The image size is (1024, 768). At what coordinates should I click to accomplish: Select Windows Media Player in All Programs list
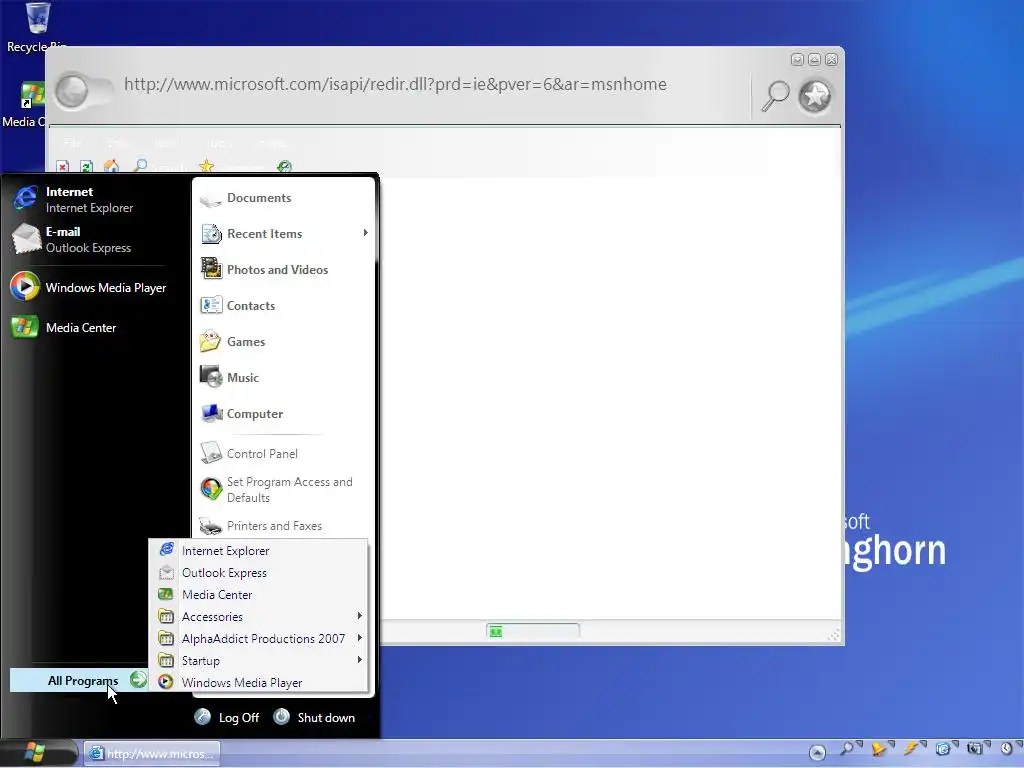(259, 682)
